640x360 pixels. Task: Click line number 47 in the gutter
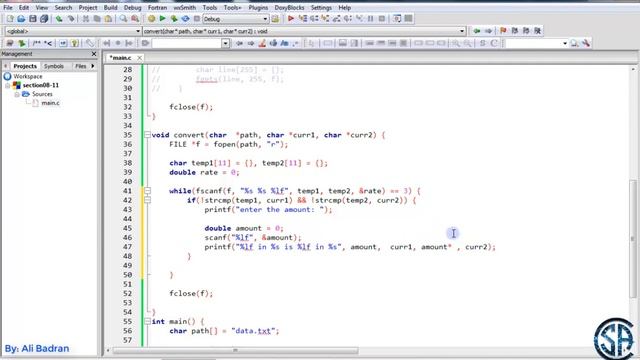tap(127, 247)
